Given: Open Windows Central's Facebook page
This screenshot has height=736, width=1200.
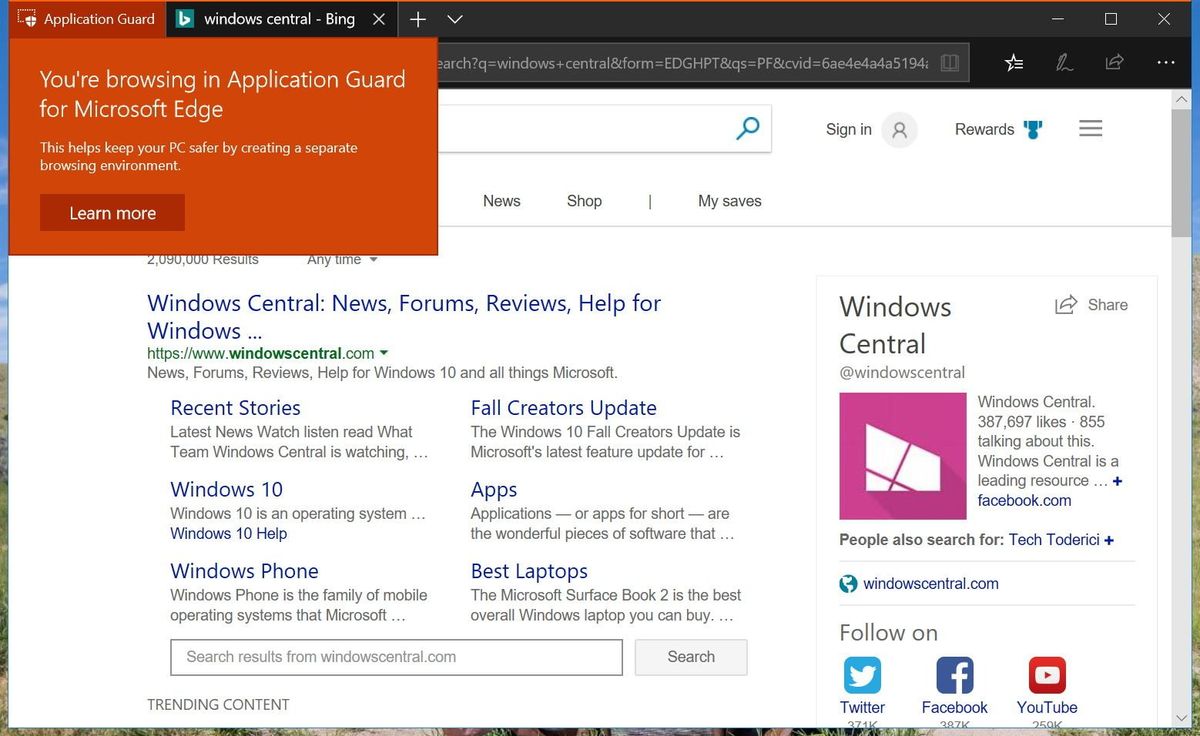Looking at the screenshot, I should (x=954, y=675).
